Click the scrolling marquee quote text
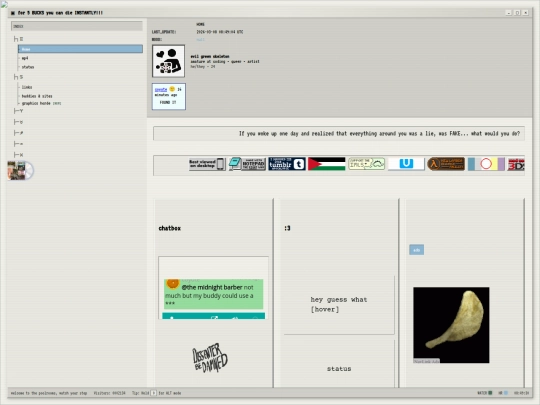The height and width of the screenshot is (405, 540). click(379, 133)
